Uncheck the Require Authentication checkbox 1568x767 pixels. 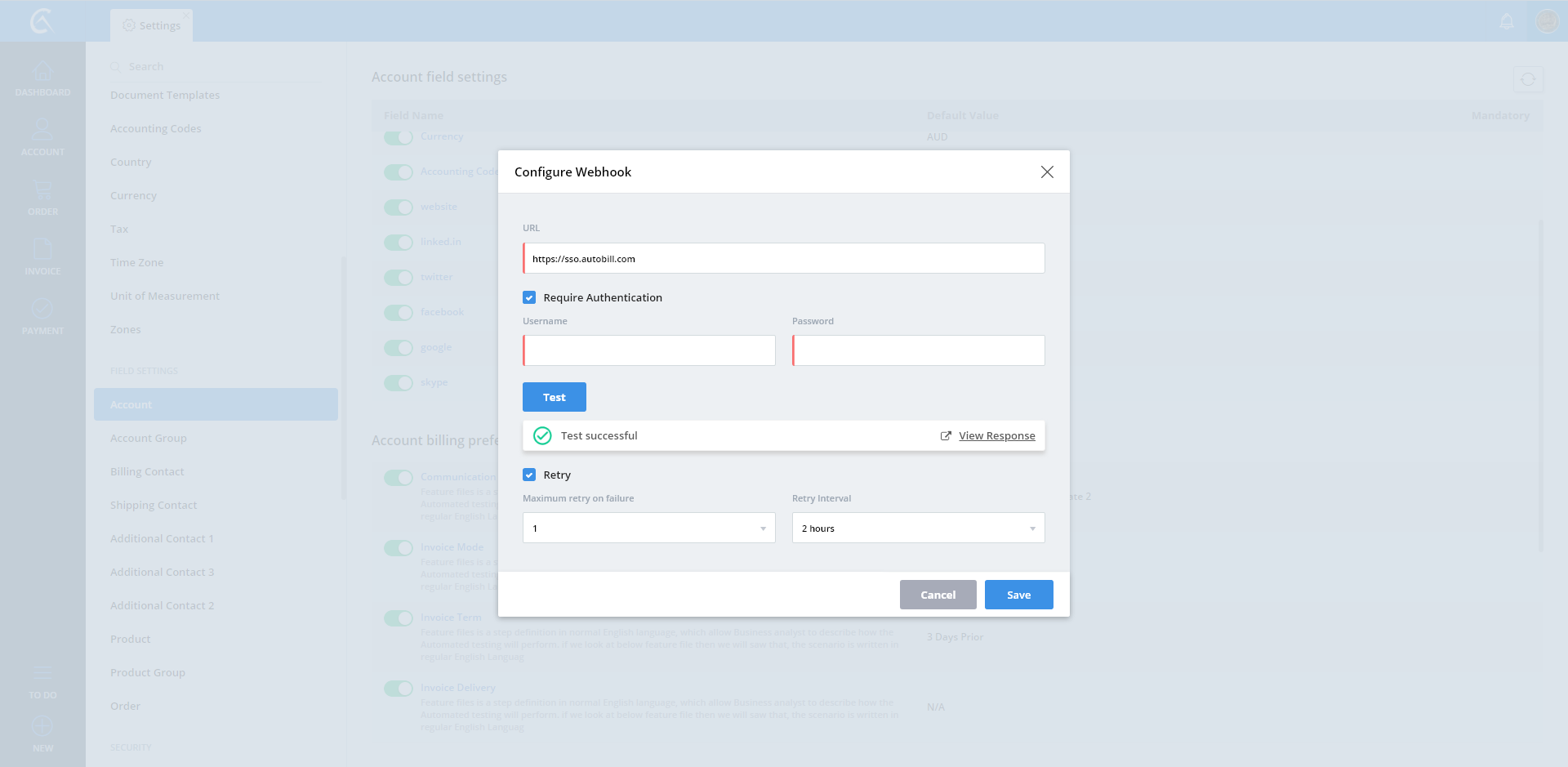pos(529,298)
